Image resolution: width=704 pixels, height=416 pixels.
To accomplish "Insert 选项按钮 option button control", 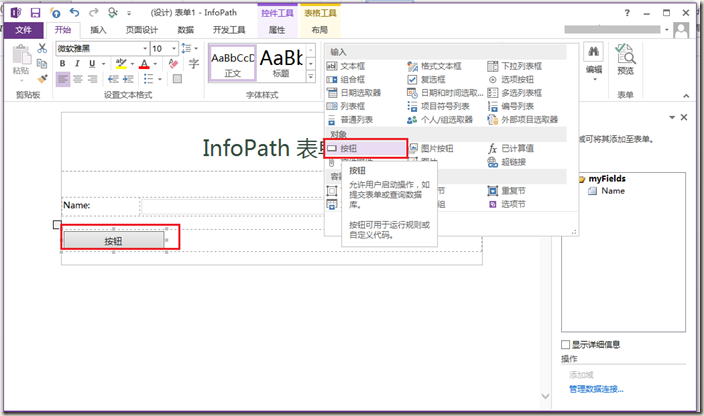I will click(511, 79).
